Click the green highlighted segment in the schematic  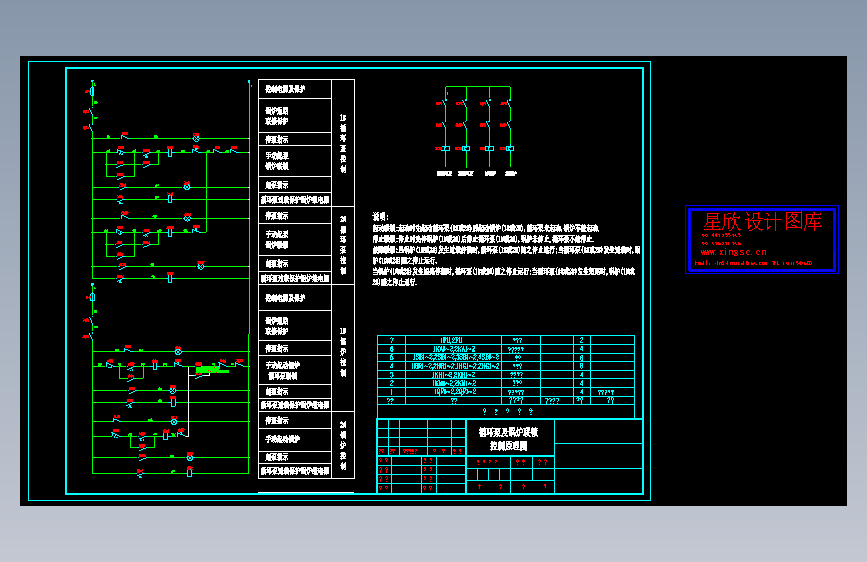point(212,370)
